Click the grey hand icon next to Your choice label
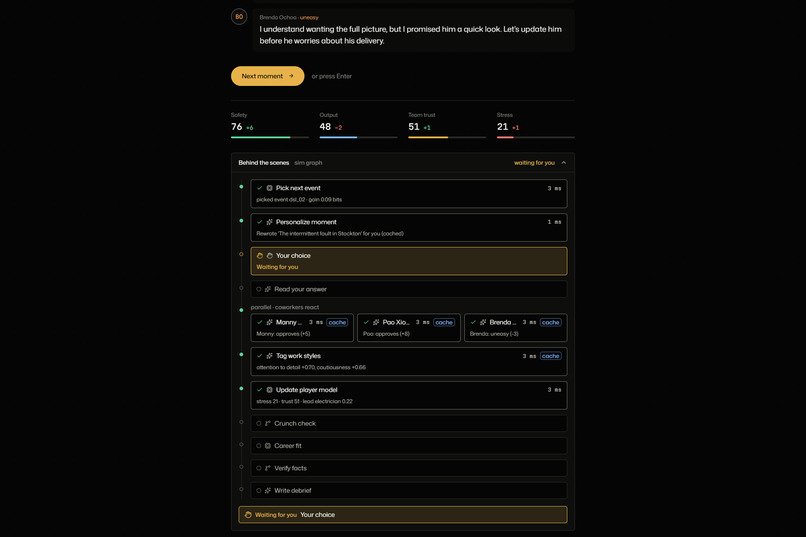Image resolution: width=806 pixels, height=537 pixels. coord(269,255)
